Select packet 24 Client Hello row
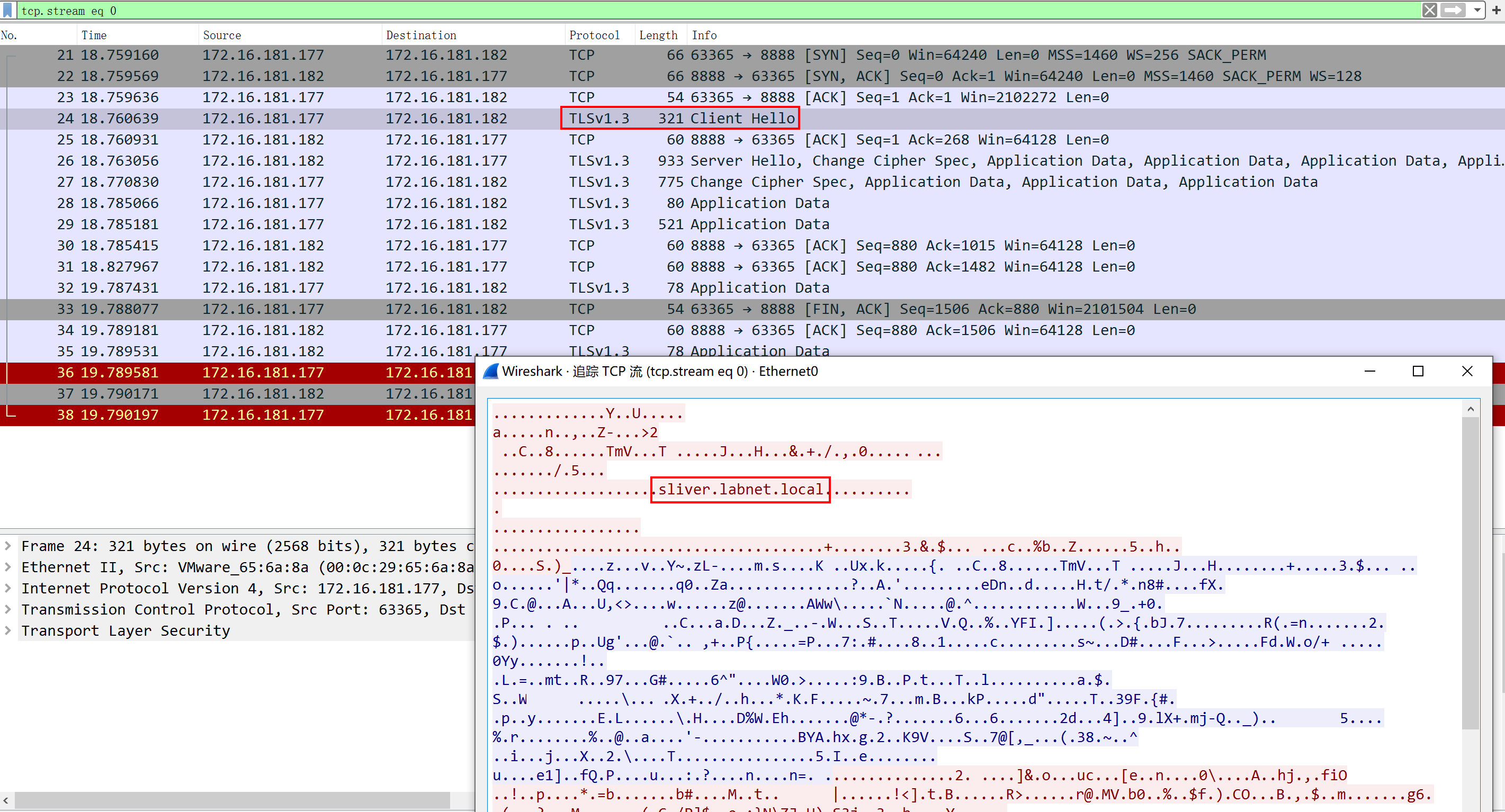The width and height of the screenshot is (1505, 812). click(x=752, y=118)
